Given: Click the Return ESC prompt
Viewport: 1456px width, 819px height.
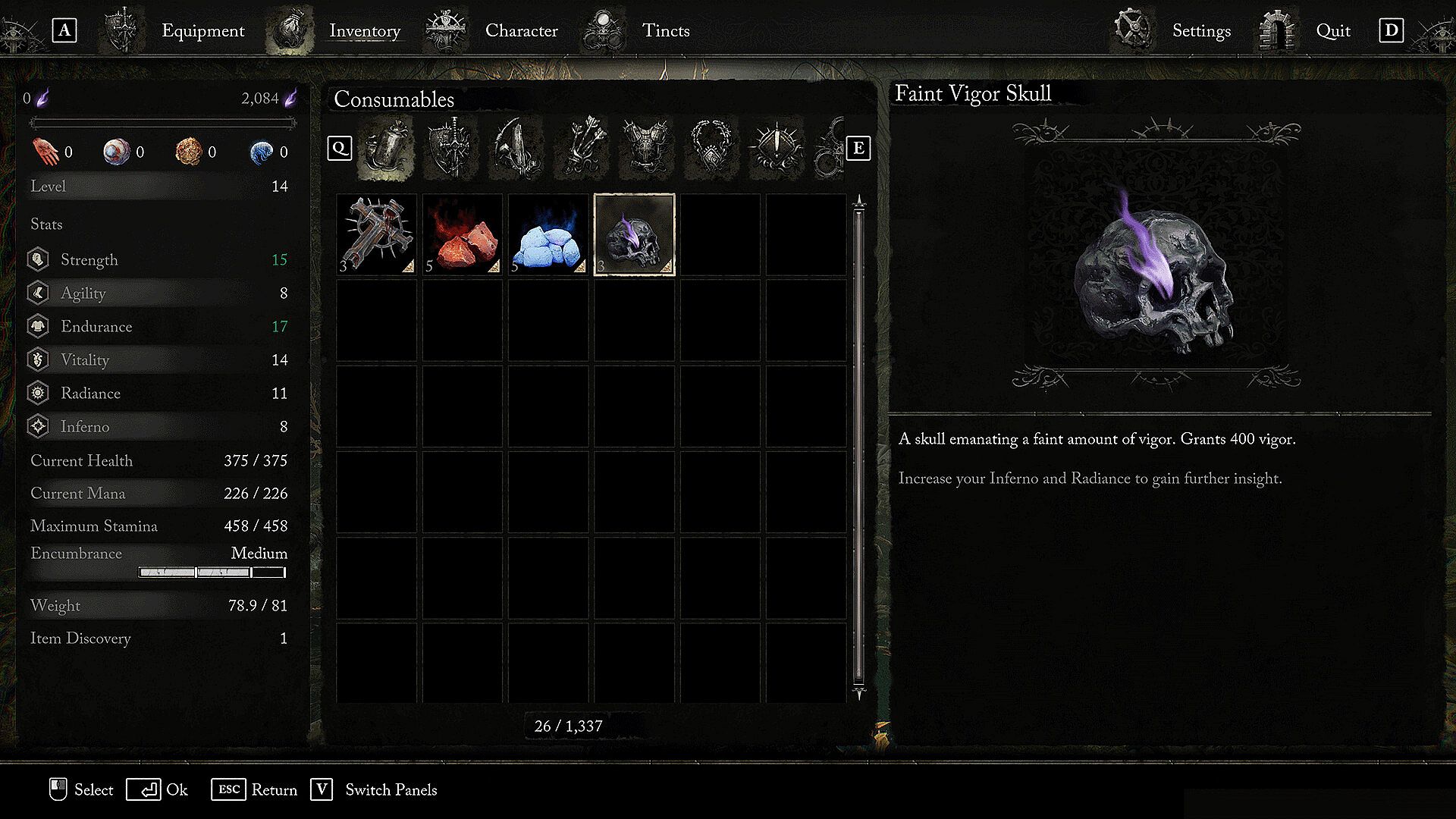Looking at the screenshot, I should [255, 789].
